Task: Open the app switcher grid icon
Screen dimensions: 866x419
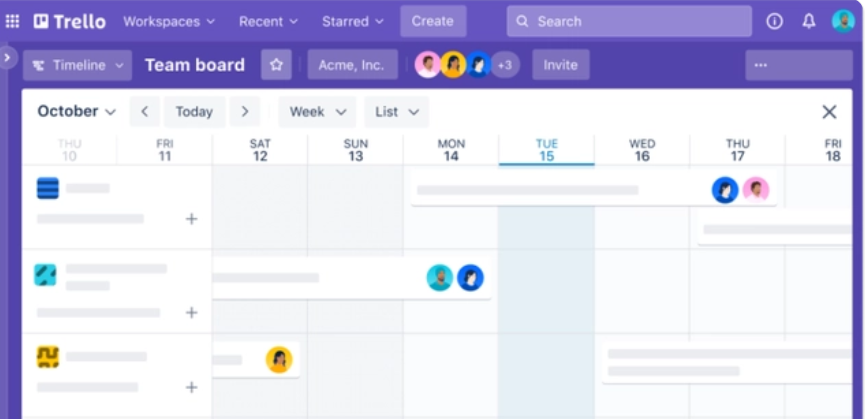Action: point(12,21)
